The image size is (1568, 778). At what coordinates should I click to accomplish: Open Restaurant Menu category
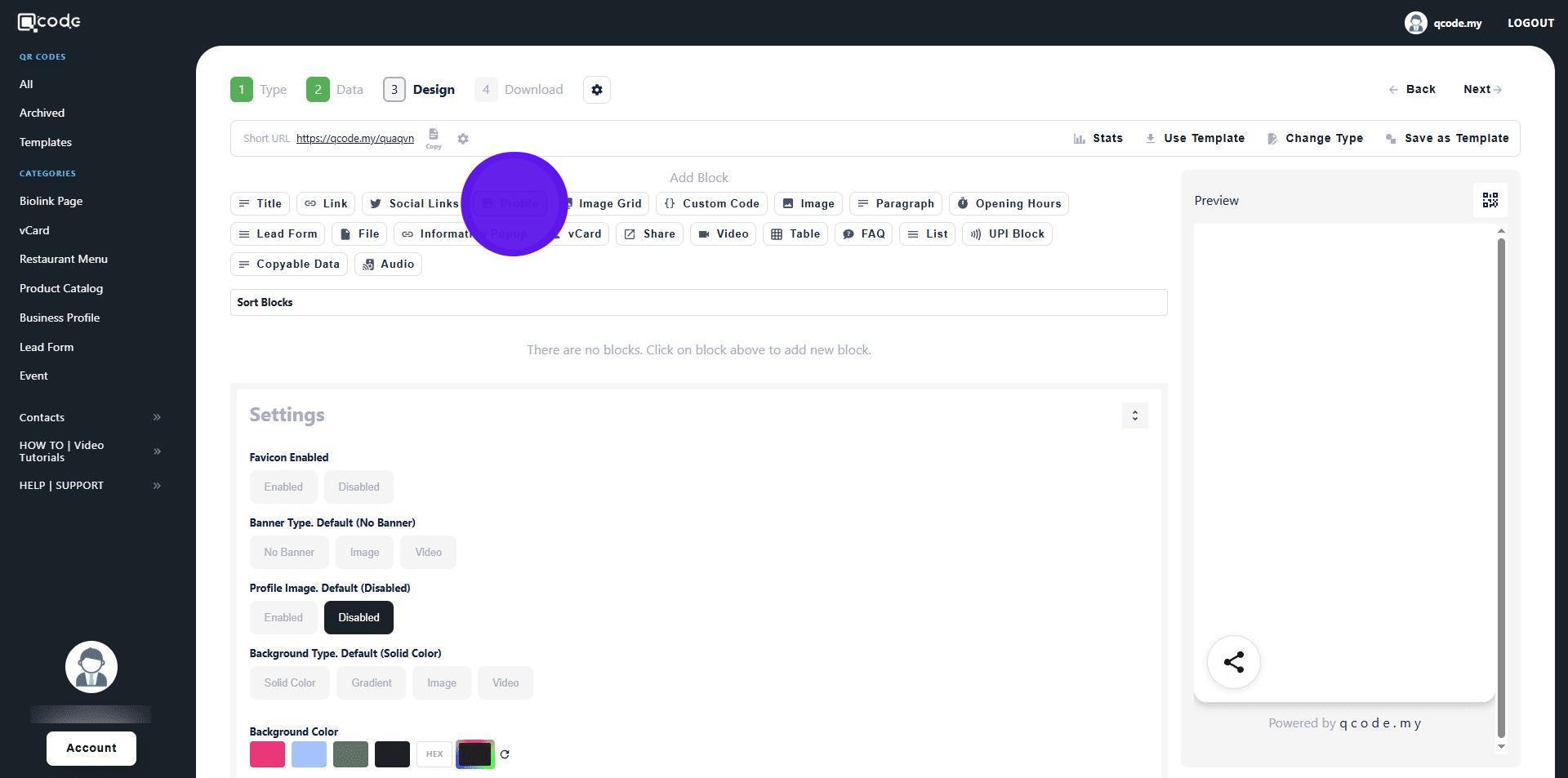click(64, 259)
